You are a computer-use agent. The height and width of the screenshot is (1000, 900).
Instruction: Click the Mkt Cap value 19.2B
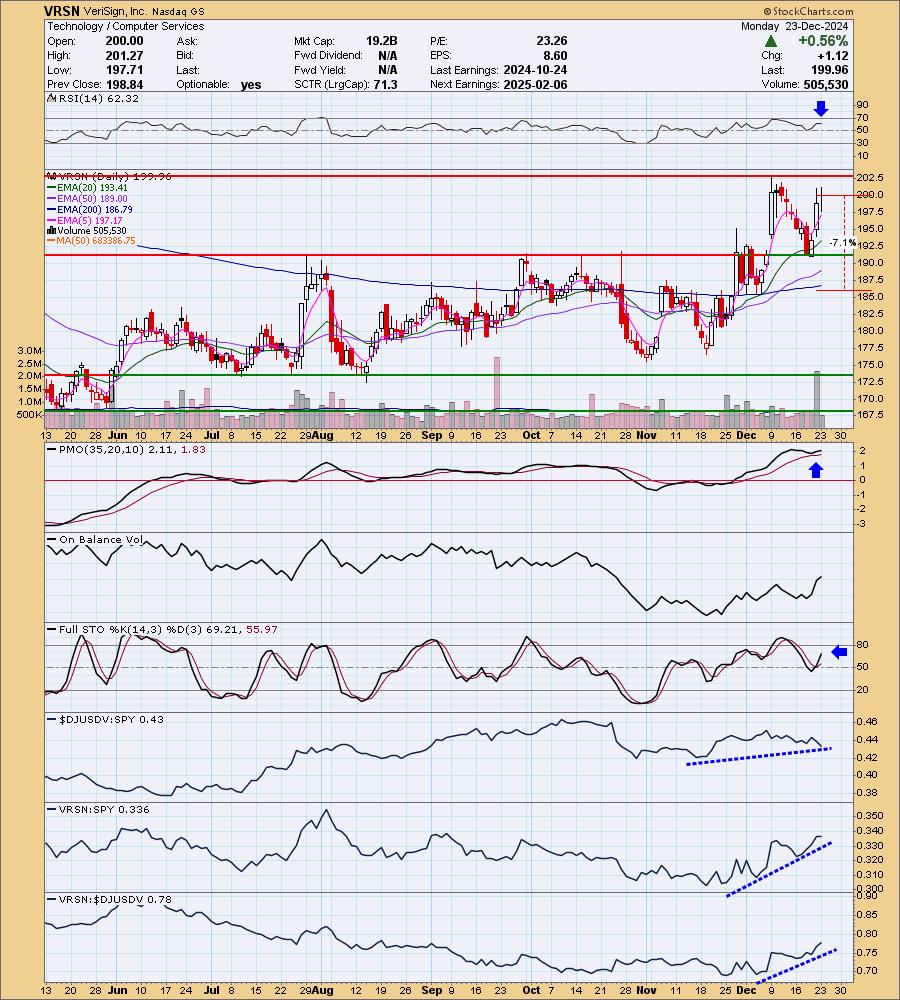381,41
